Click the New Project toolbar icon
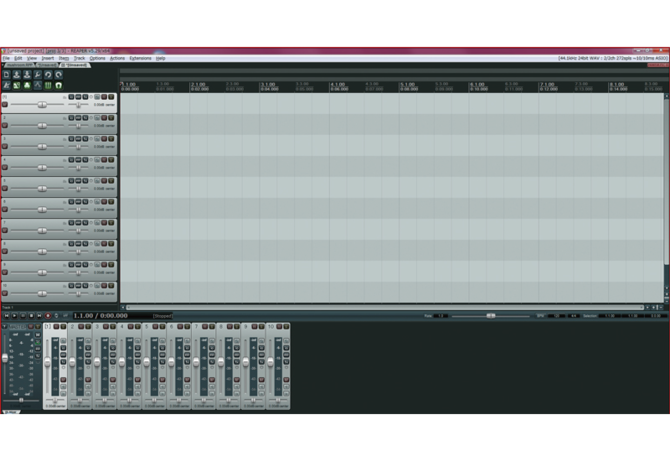Viewport: 670px width, 461px height. click(x=6, y=75)
